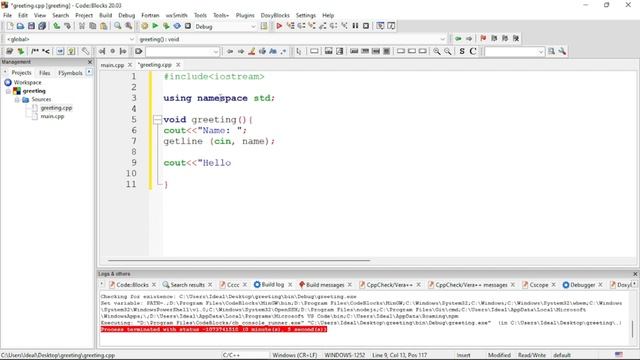640x360 pixels.
Task: Start debugging with the red play icon
Action: coord(279,26)
